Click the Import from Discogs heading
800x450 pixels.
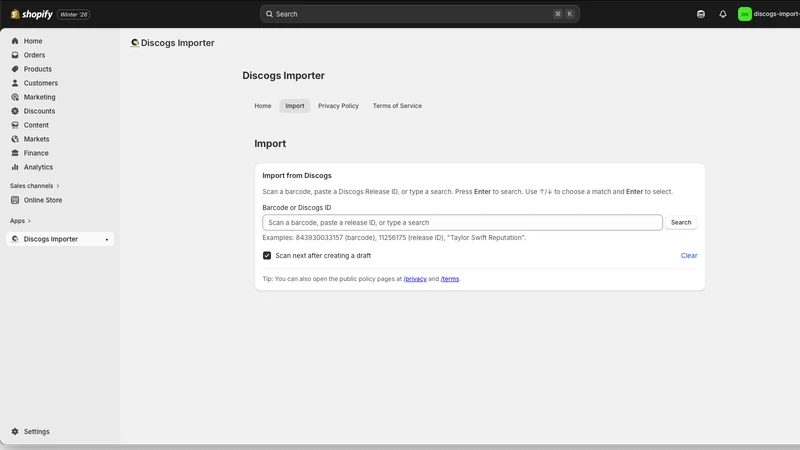pyautogui.click(x=297, y=176)
